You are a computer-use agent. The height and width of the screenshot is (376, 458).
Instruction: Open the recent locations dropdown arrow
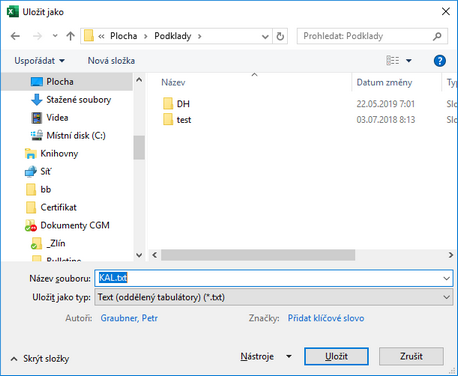(55, 36)
